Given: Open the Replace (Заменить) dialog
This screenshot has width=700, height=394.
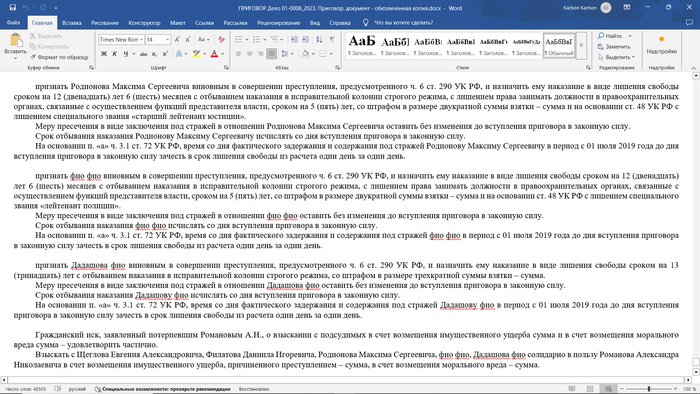Looking at the screenshot, I should click(614, 46).
